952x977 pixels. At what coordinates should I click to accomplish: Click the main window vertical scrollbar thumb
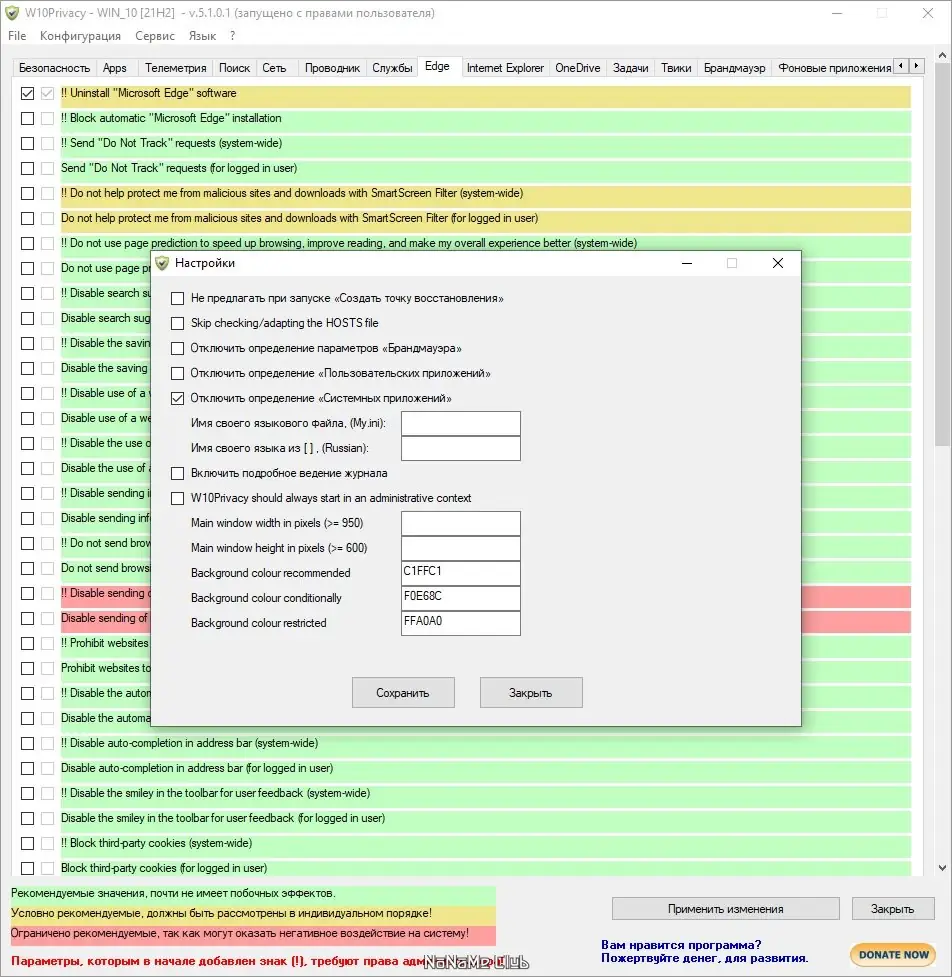click(x=942, y=254)
